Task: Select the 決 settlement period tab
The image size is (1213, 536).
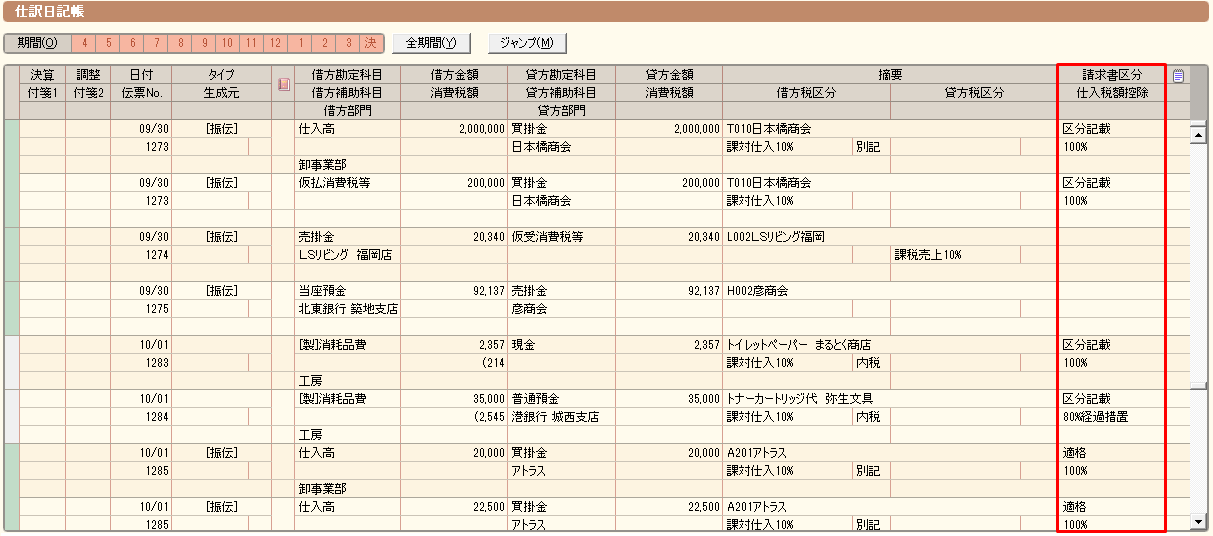Action: (x=371, y=43)
